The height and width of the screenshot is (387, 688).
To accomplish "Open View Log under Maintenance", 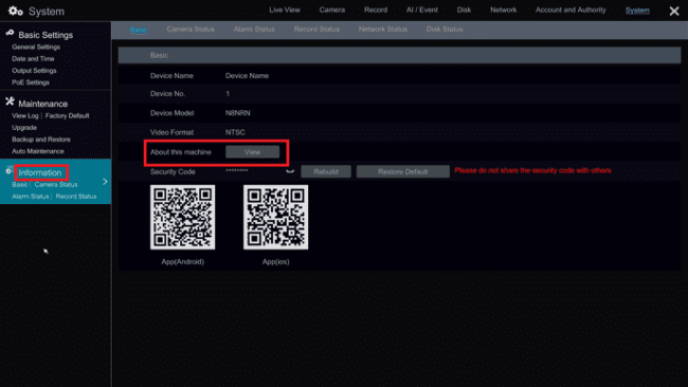I will click(25, 116).
